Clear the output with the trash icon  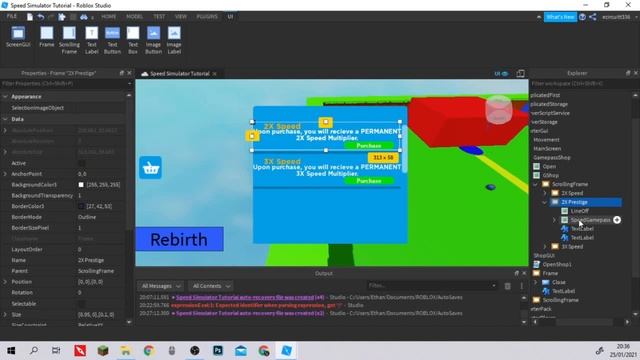507,286
